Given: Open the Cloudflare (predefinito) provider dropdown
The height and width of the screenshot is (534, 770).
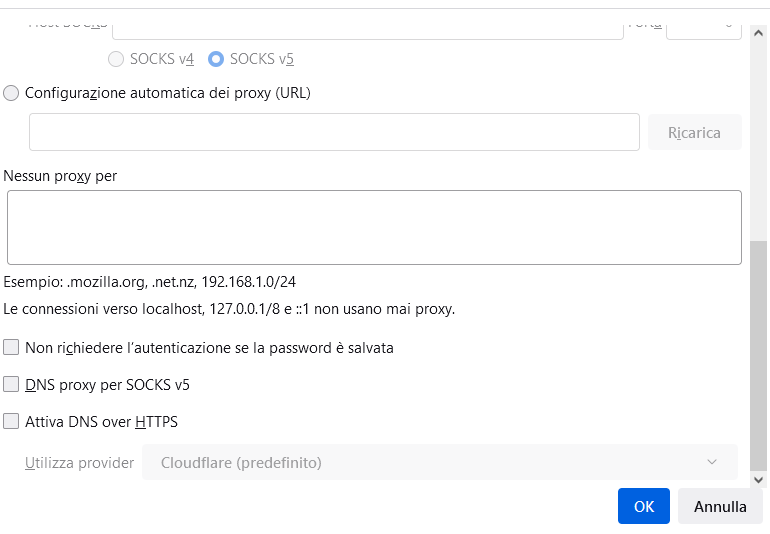Looking at the screenshot, I should (440, 462).
